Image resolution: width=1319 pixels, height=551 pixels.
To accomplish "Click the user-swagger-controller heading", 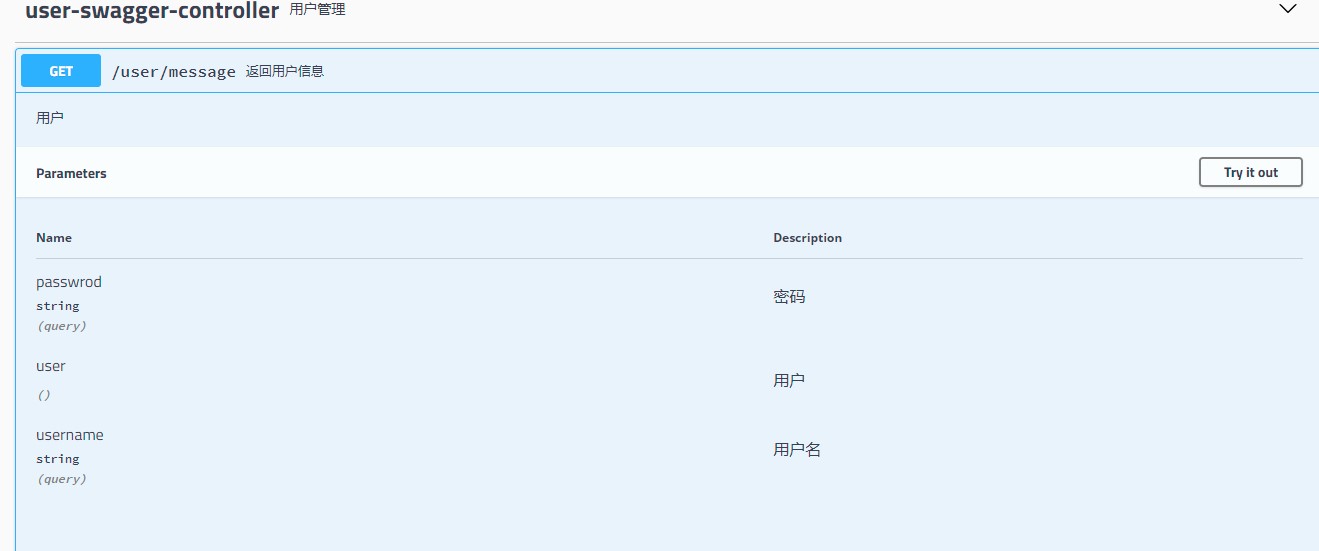I will click(152, 12).
